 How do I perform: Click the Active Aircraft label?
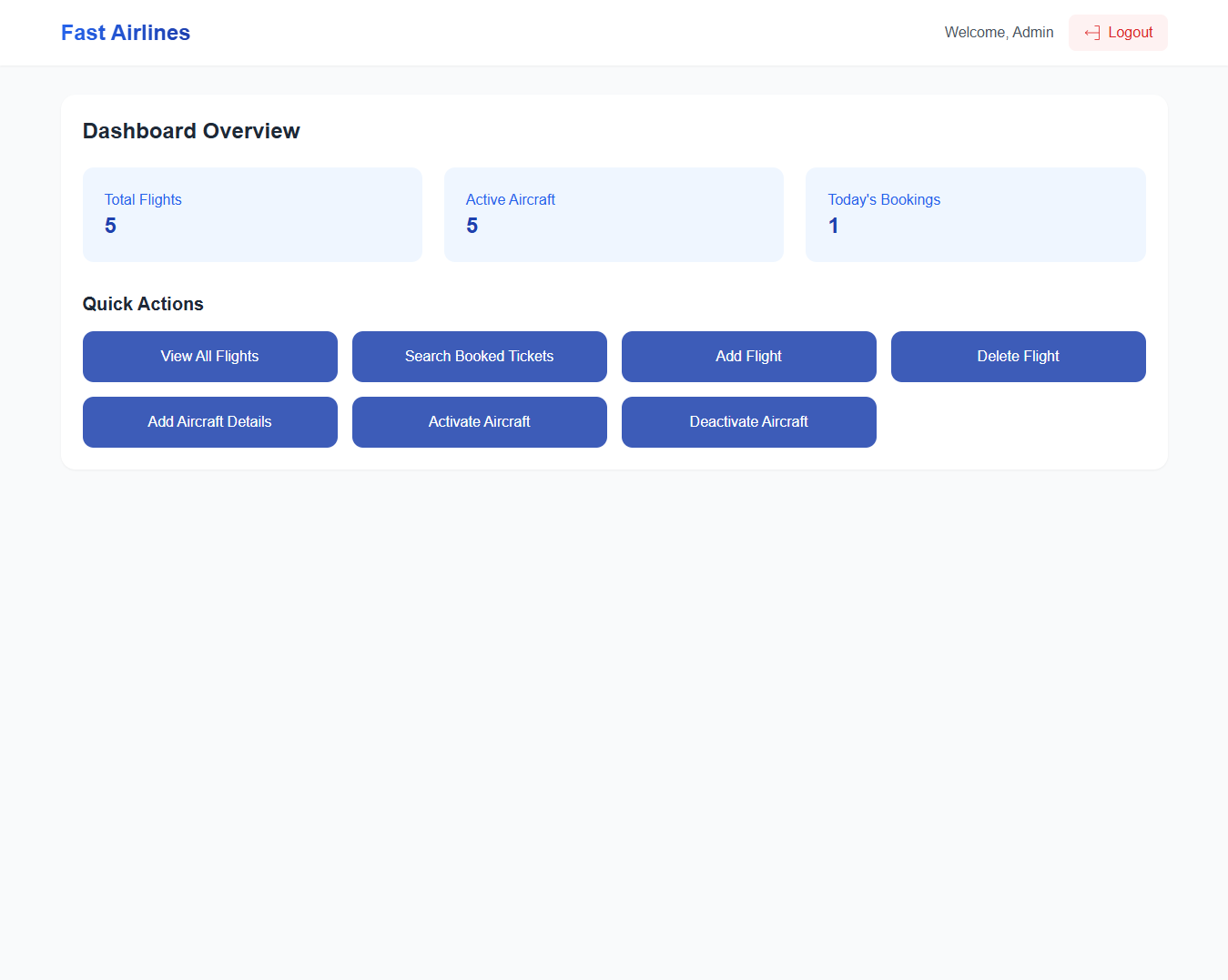click(511, 200)
